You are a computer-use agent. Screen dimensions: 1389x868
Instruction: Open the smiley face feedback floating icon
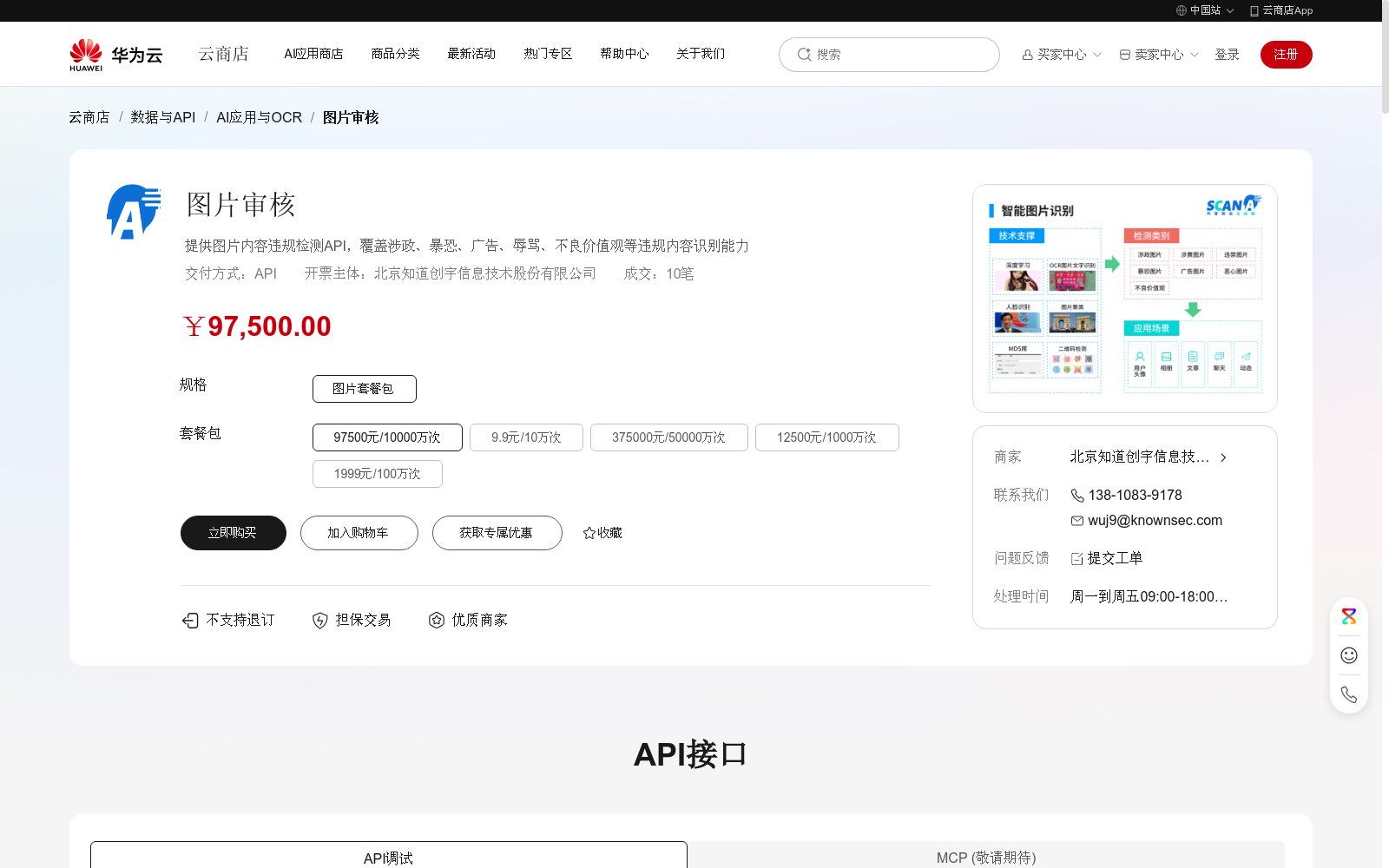pos(1349,655)
